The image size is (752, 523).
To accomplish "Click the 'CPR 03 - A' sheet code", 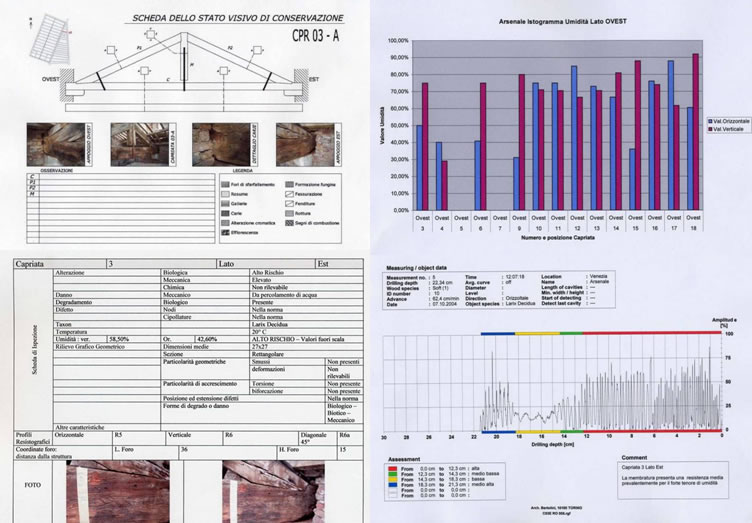I will 315,36.
